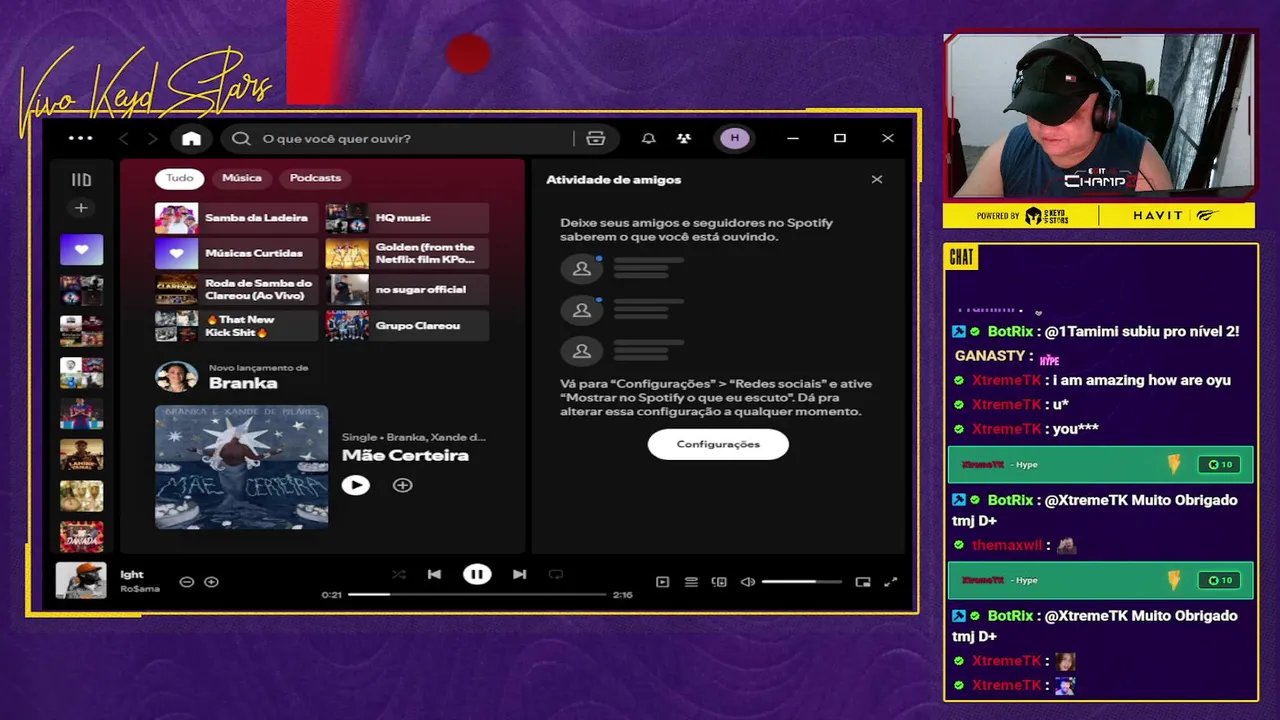Open the Mãe Certeira title

405,455
